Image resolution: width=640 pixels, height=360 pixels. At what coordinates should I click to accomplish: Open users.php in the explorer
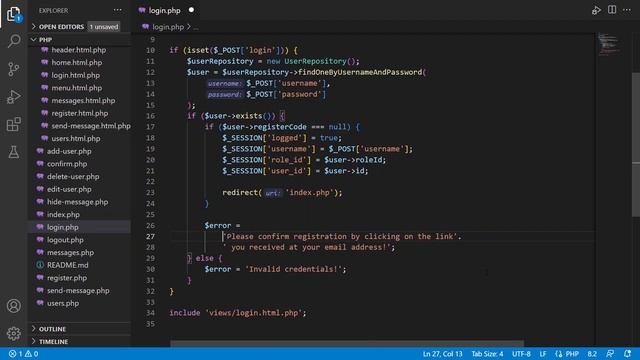63,303
